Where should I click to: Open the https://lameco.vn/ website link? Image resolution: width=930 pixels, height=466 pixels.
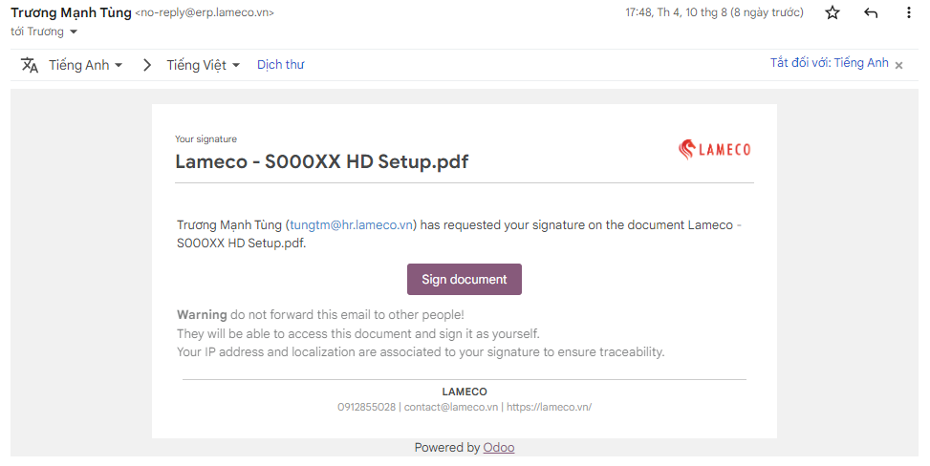pos(549,407)
